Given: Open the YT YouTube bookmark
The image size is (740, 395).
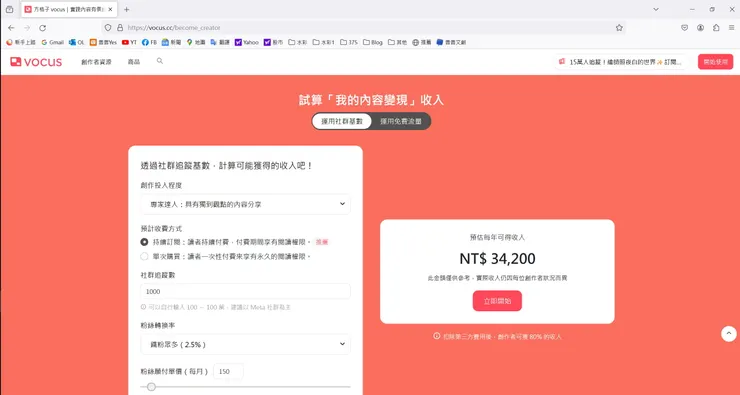Looking at the screenshot, I should pyautogui.click(x=129, y=42).
